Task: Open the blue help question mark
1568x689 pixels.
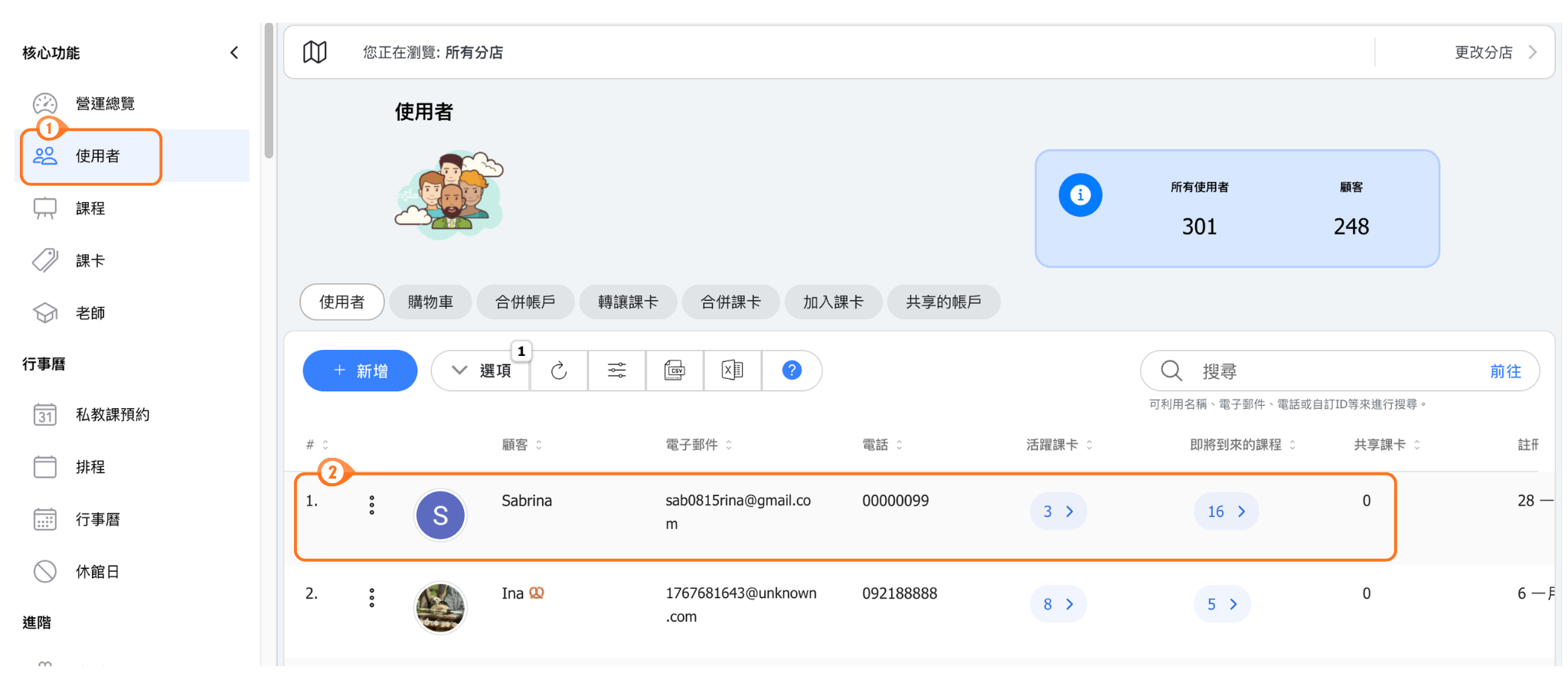Action: click(792, 371)
